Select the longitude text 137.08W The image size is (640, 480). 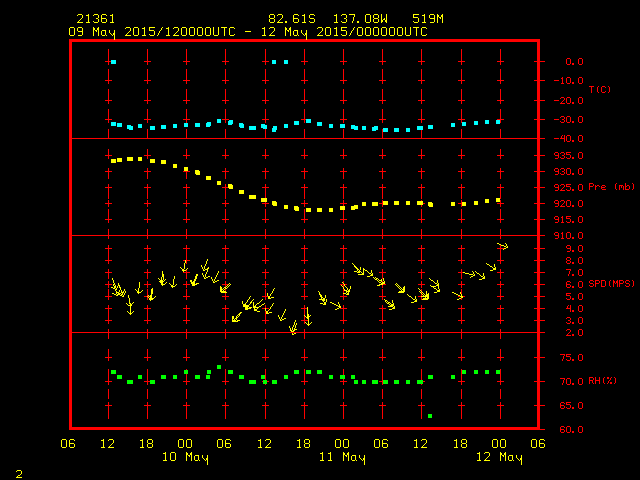[360, 19]
